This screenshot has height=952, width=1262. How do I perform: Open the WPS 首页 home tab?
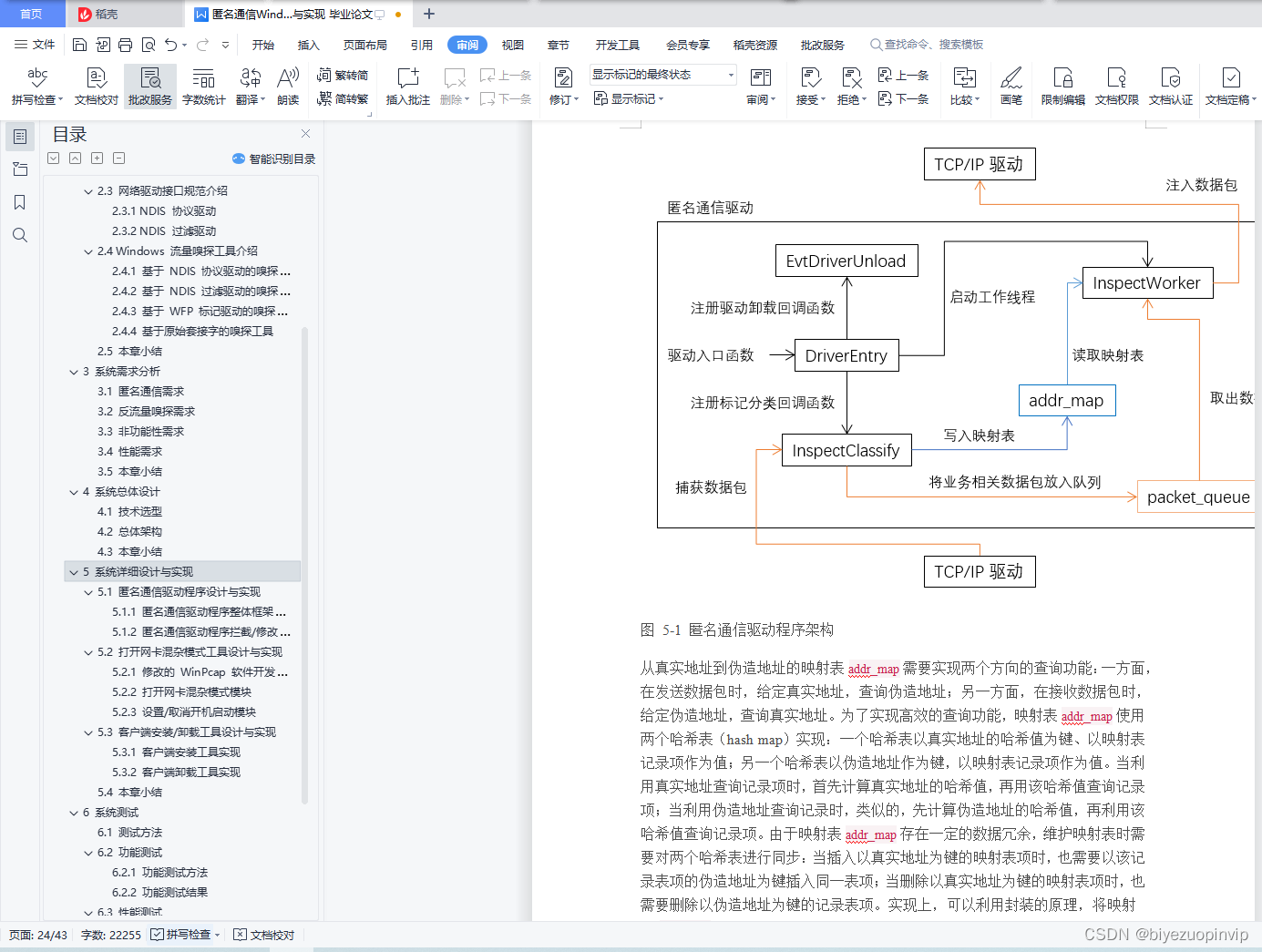pos(32,14)
